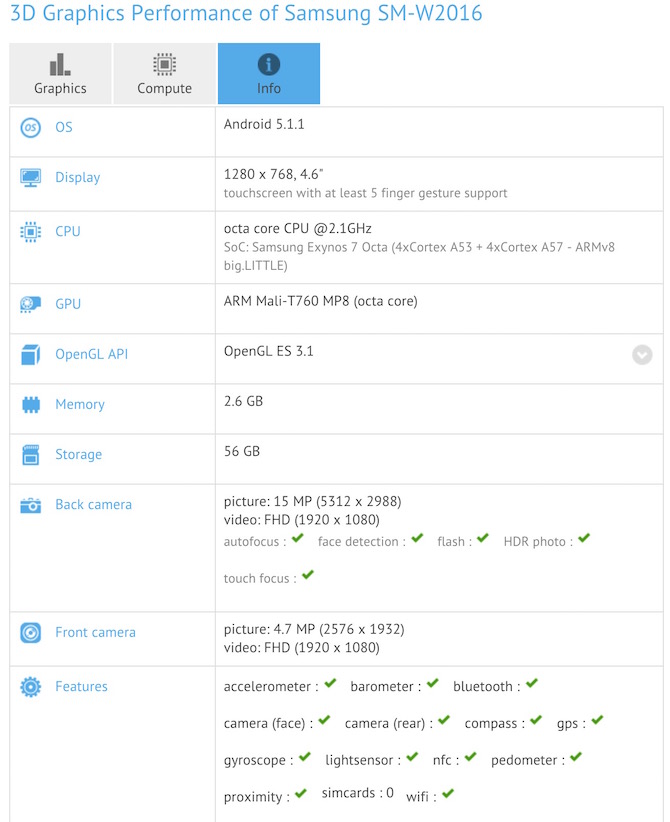Screen dimensions: 670x822
Task: Click the GPU card icon
Action: coord(30,304)
